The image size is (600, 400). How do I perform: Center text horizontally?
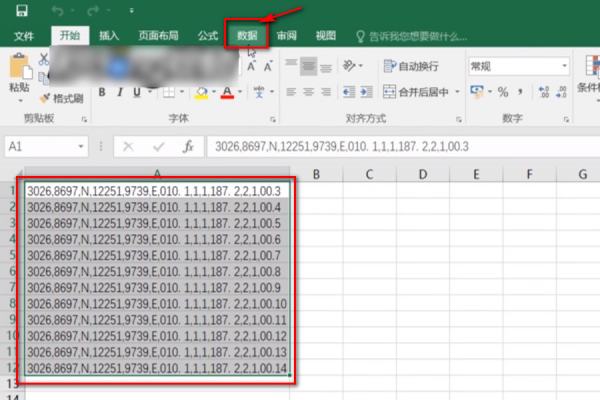coord(308,92)
